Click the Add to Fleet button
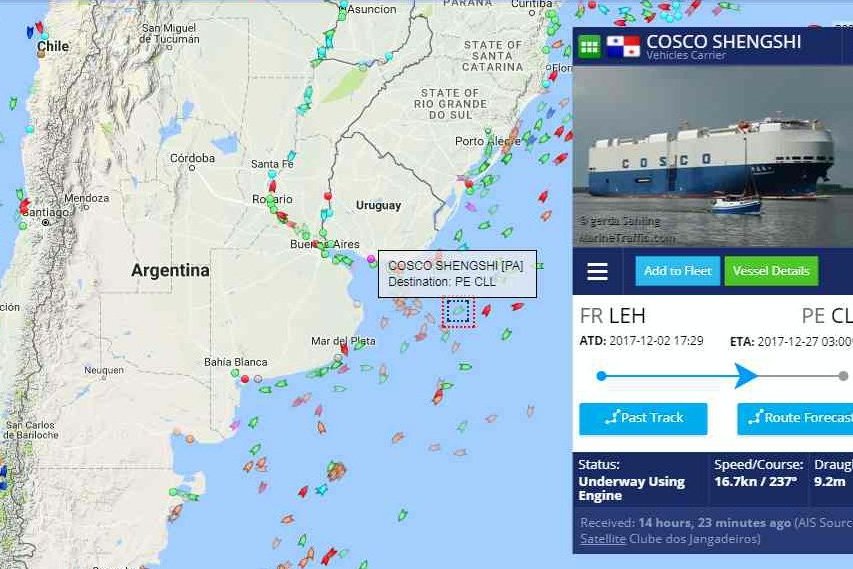 click(x=677, y=271)
